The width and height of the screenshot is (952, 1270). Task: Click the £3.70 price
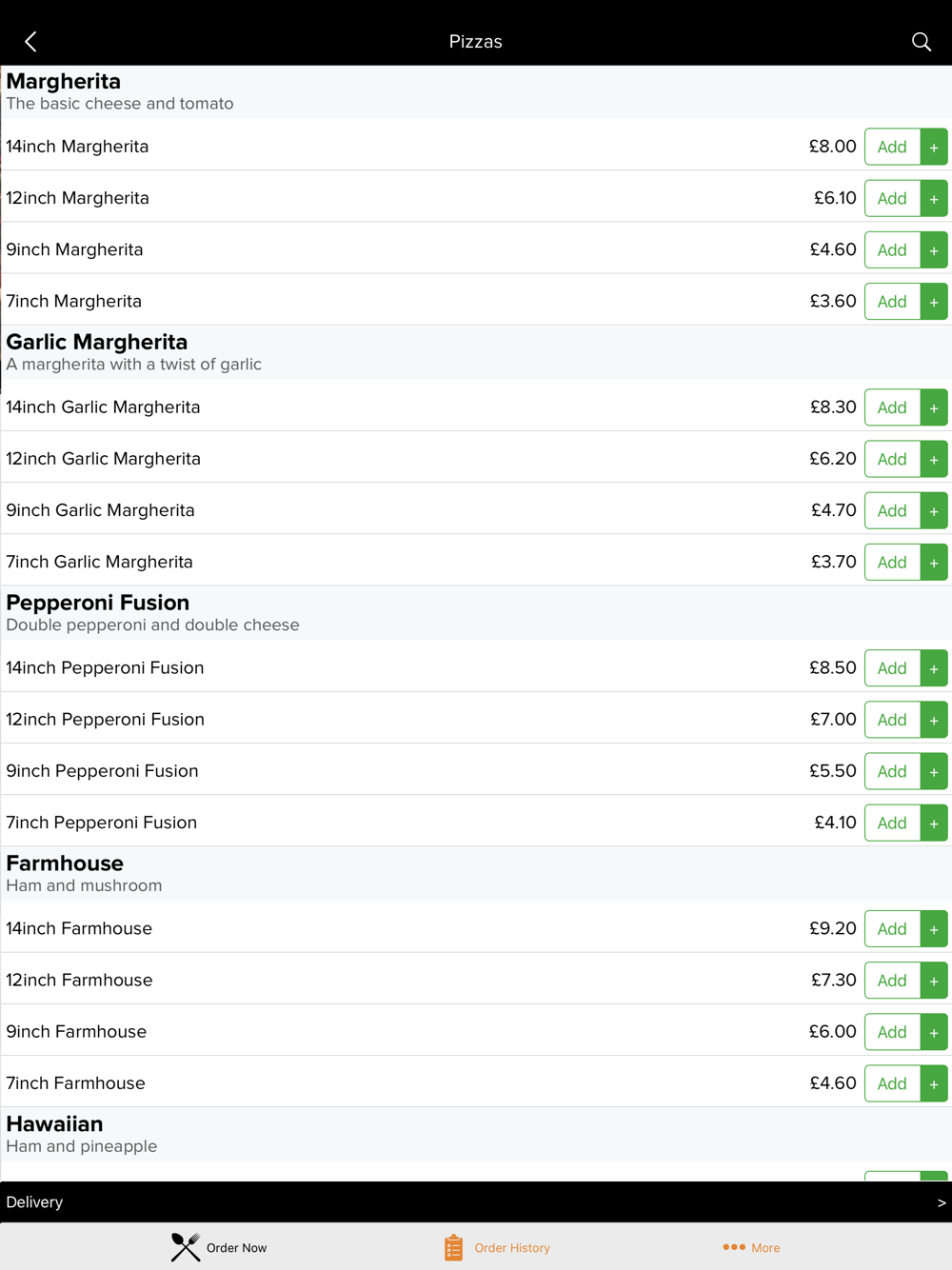(x=834, y=562)
